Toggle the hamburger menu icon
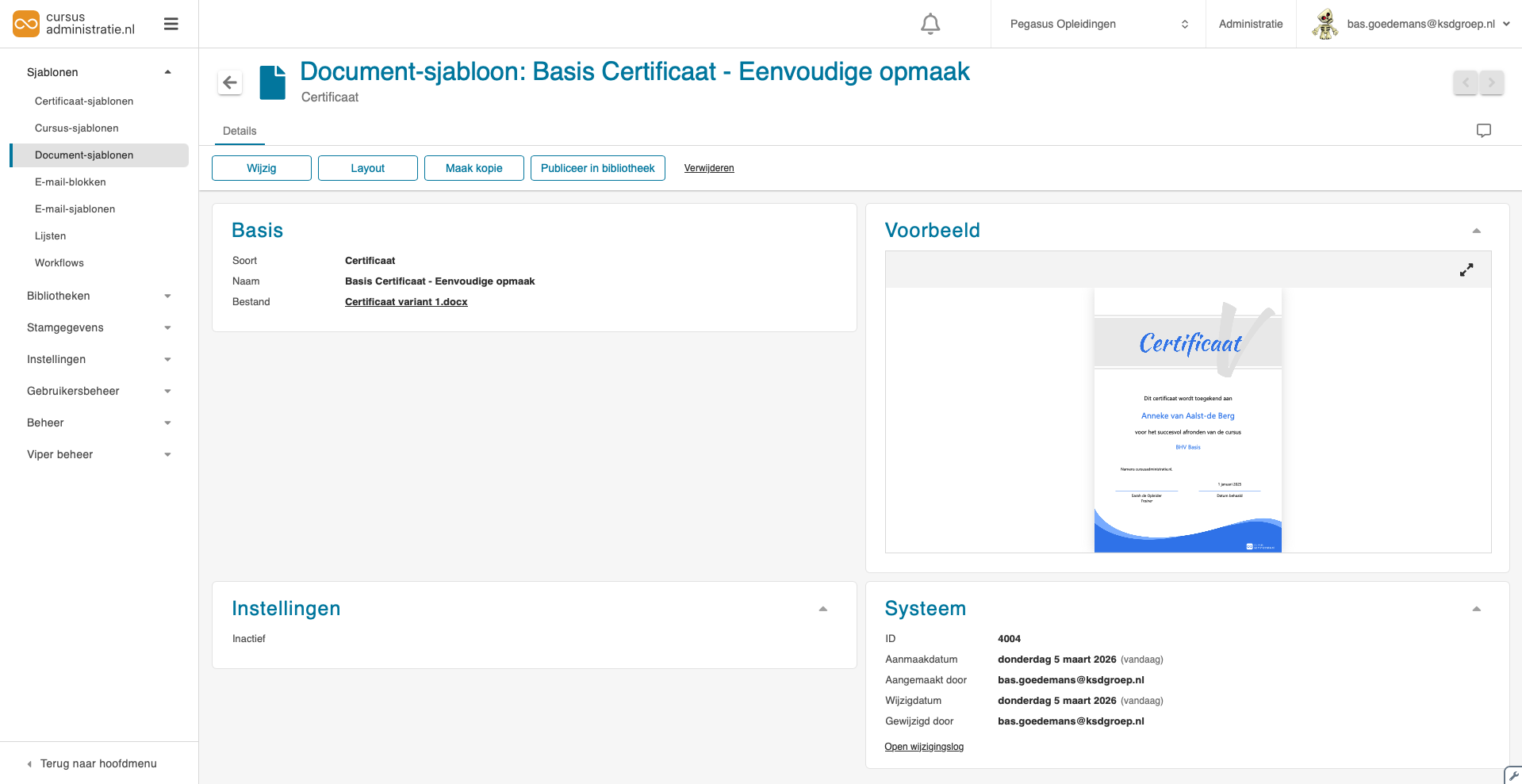The height and width of the screenshot is (784, 1522). pyautogui.click(x=171, y=25)
